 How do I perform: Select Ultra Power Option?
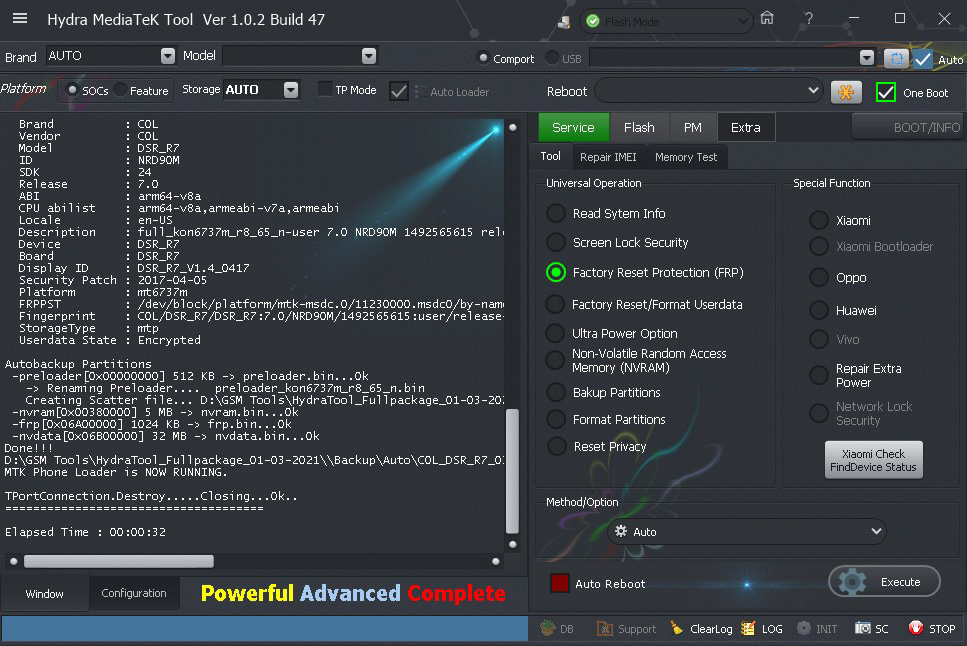(555, 333)
